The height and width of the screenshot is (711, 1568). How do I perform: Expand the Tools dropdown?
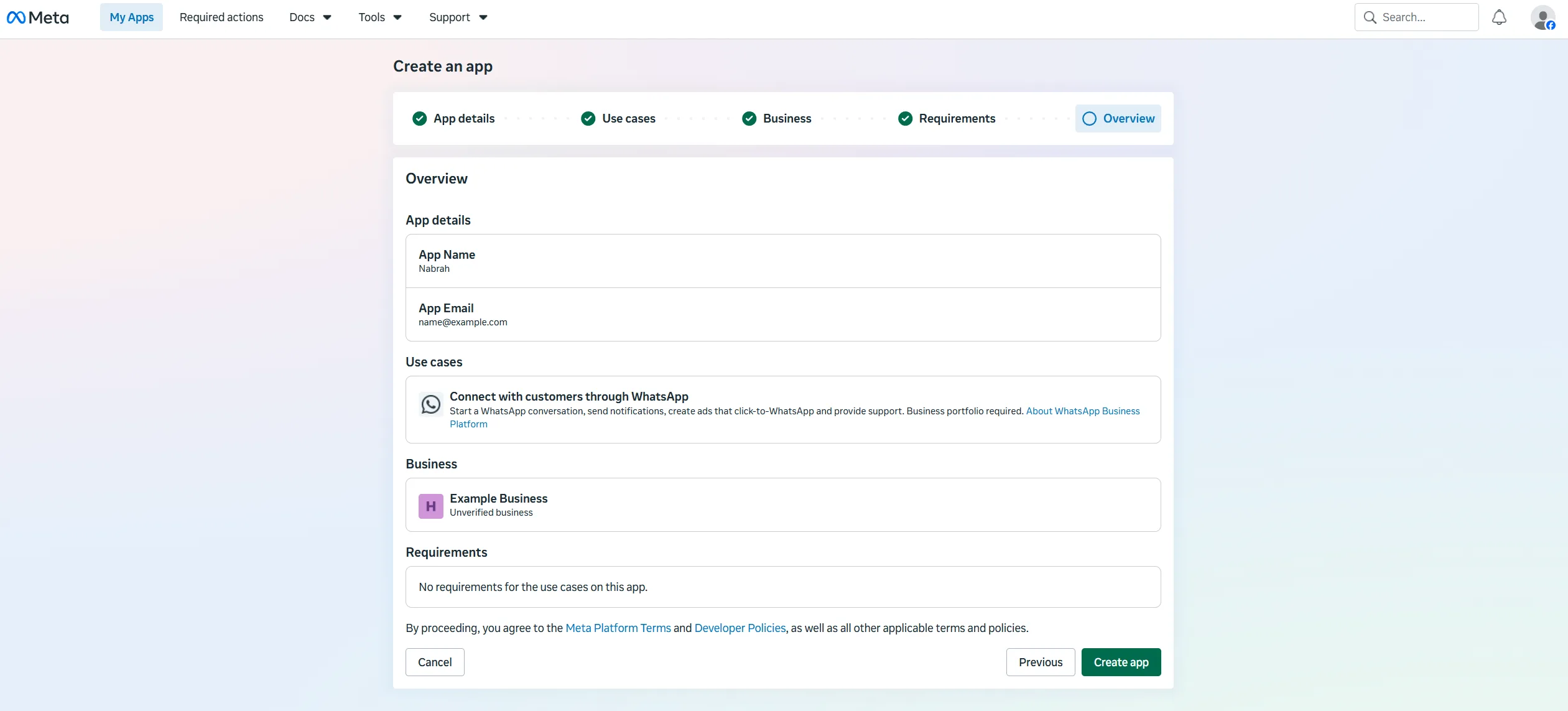(x=380, y=17)
